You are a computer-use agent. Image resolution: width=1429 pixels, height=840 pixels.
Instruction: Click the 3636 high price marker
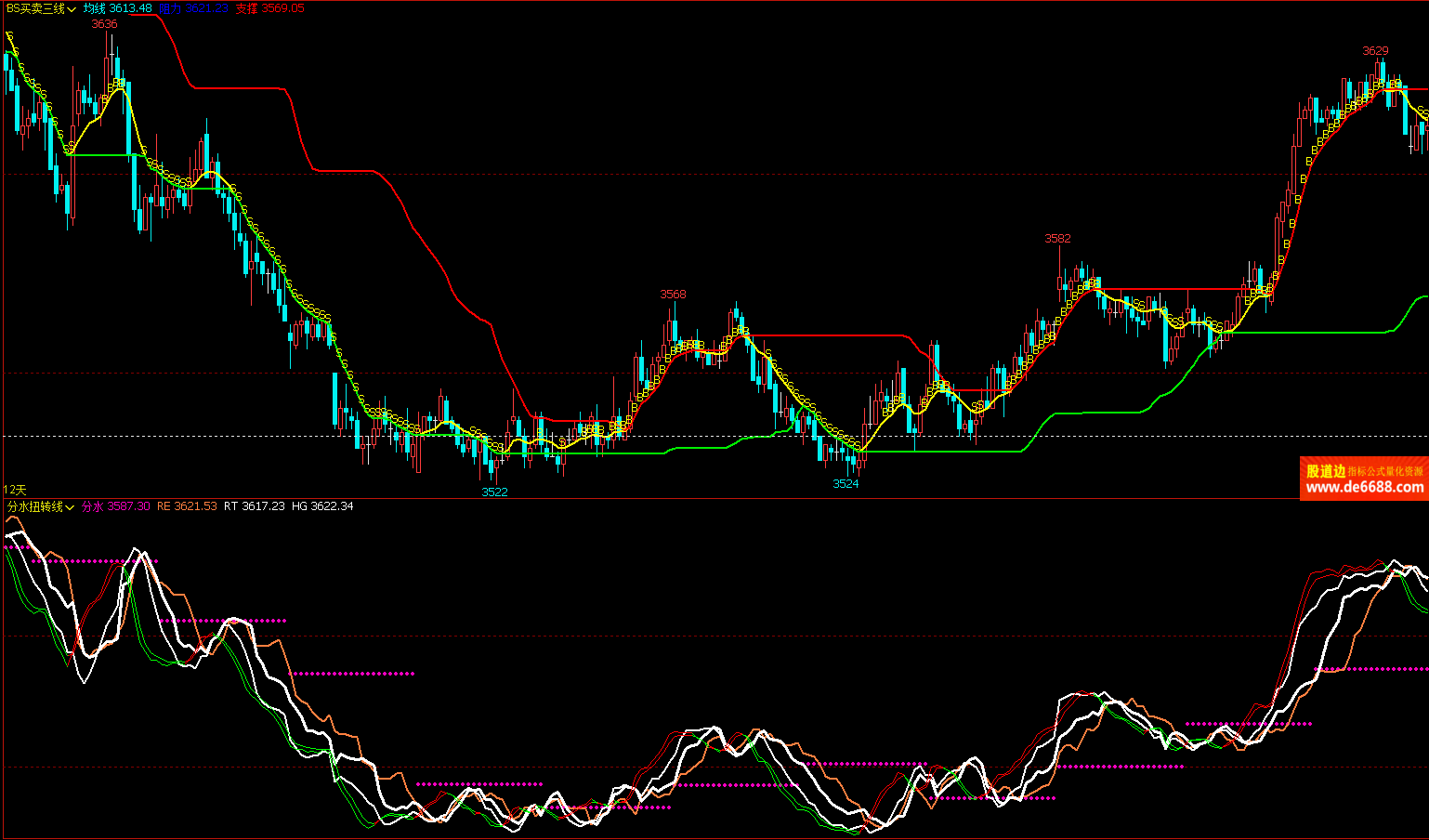pyautogui.click(x=104, y=24)
